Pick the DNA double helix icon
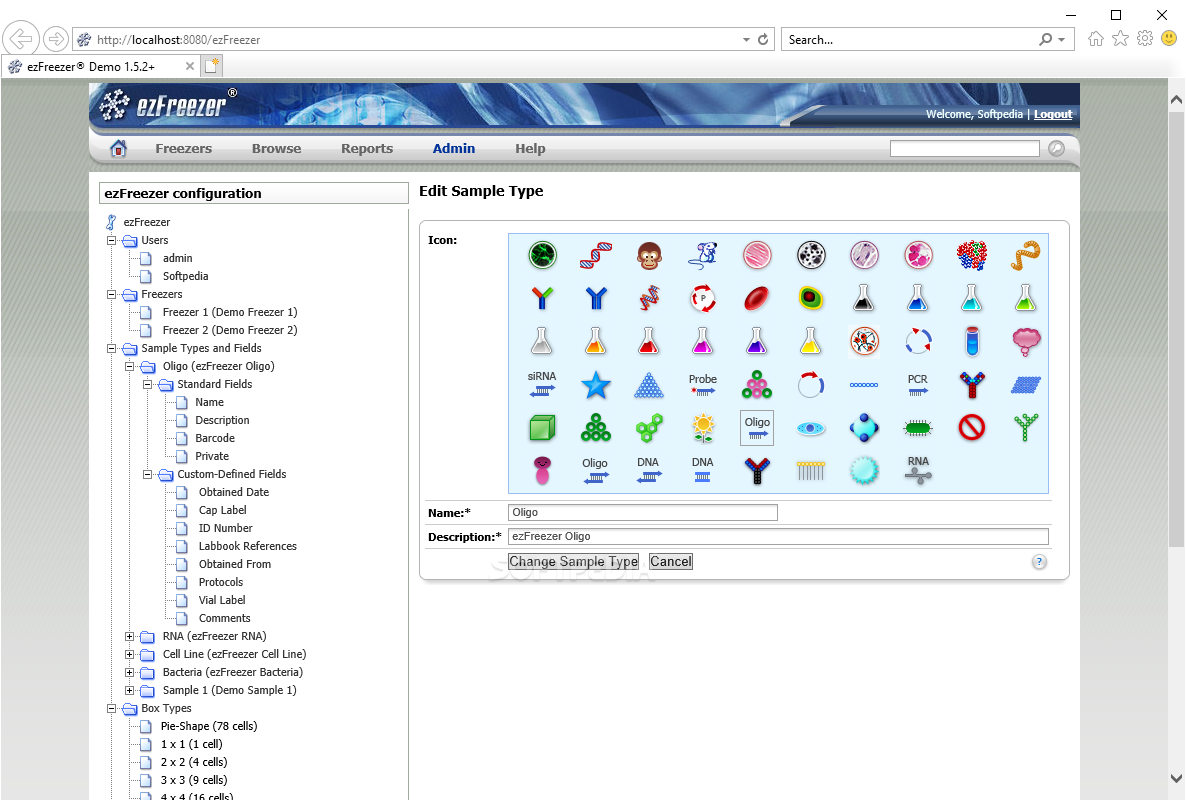 (x=596, y=256)
